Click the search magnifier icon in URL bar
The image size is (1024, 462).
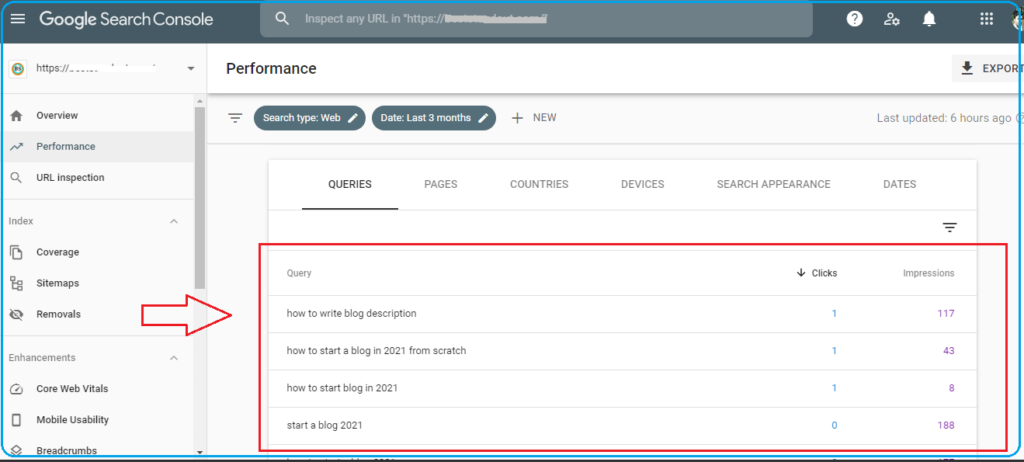[282, 19]
